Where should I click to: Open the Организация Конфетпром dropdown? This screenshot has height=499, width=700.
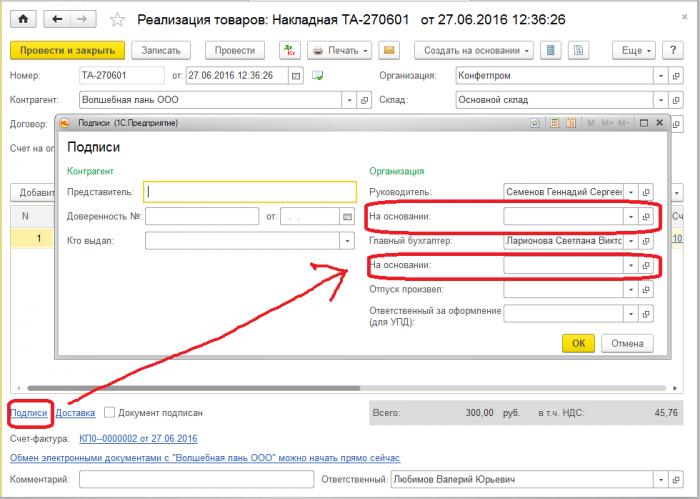click(x=661, y=76)
